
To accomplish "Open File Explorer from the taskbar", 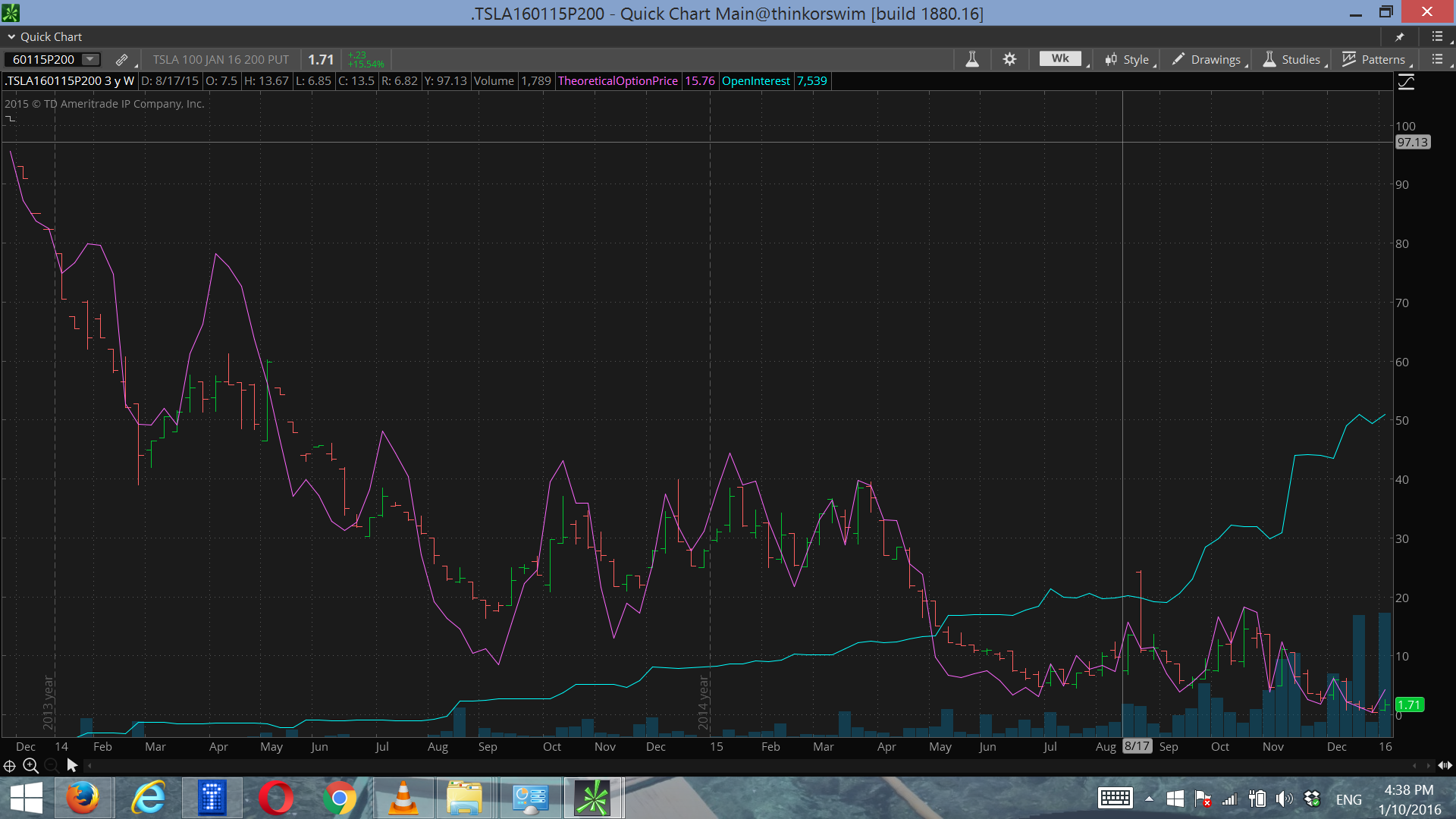I will [464, 798].
